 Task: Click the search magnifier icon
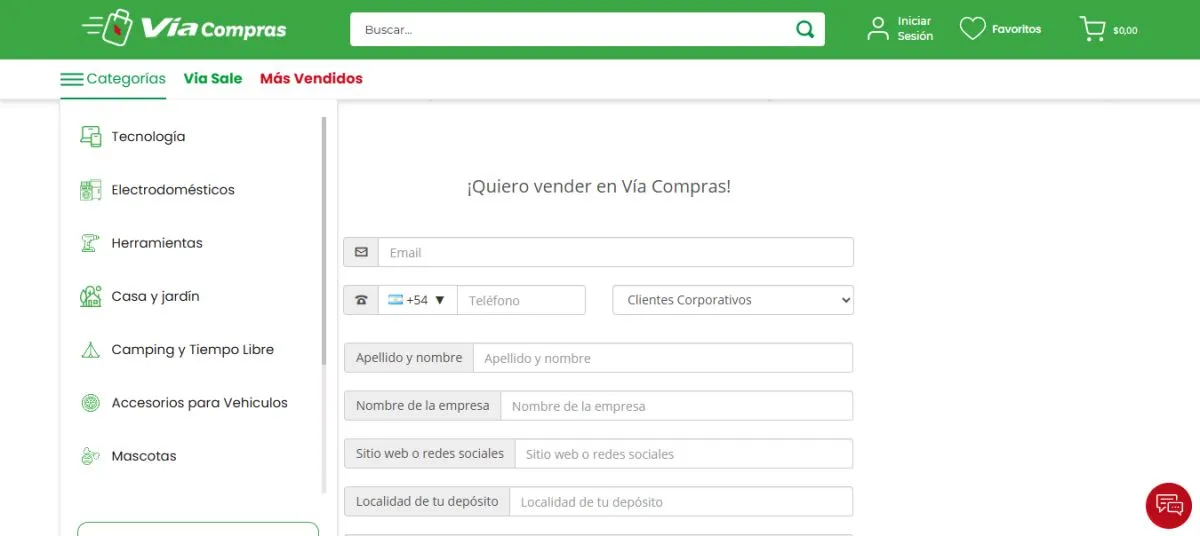804,29
